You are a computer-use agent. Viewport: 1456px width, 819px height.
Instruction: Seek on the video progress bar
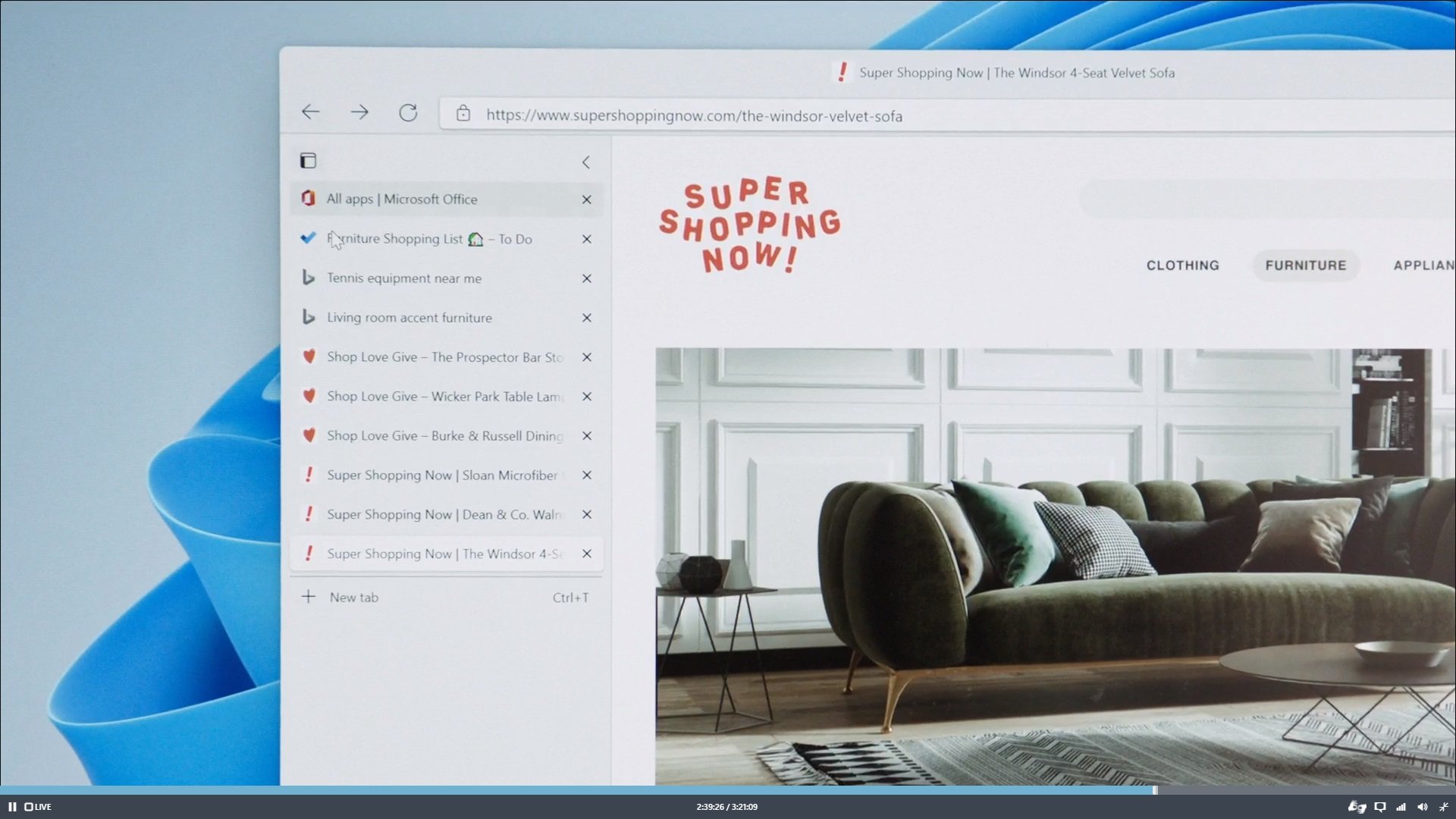click(x=728, y=790)
